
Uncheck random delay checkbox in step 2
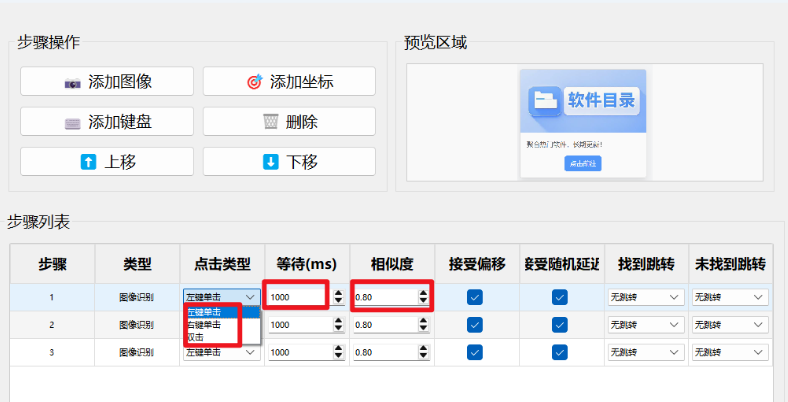560,325
